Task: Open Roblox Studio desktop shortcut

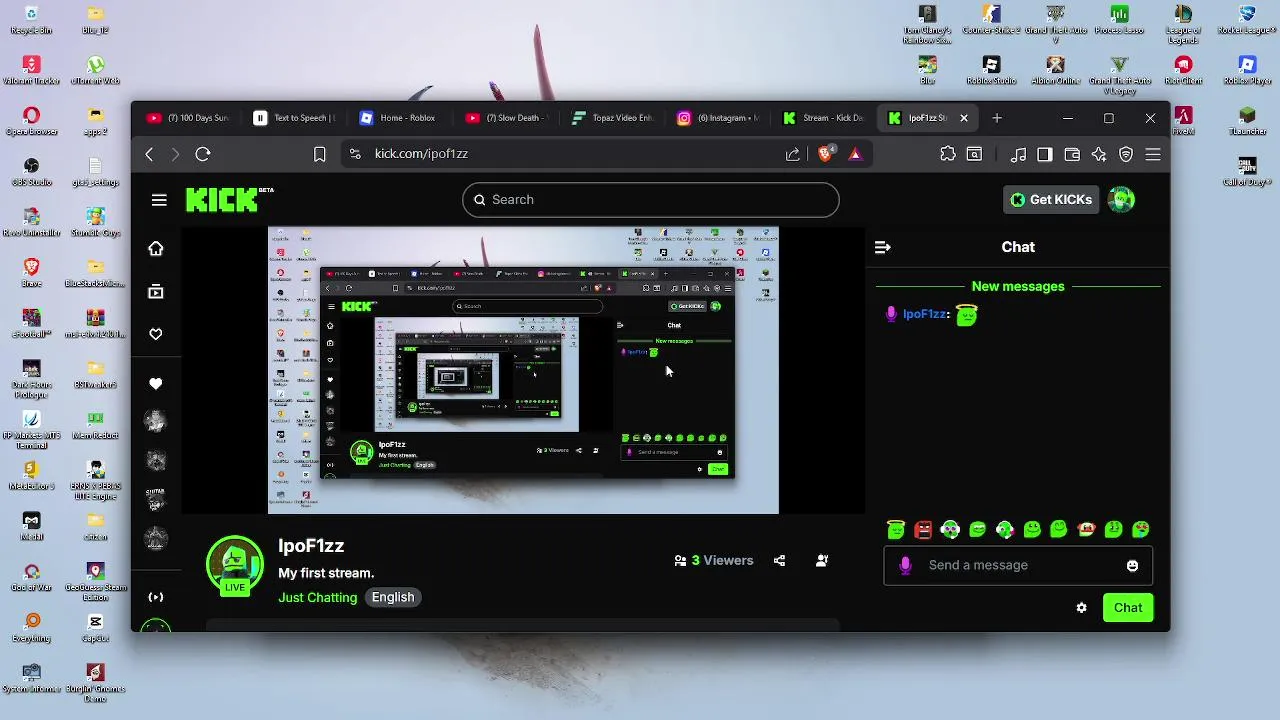Action: tap(991, 71)
